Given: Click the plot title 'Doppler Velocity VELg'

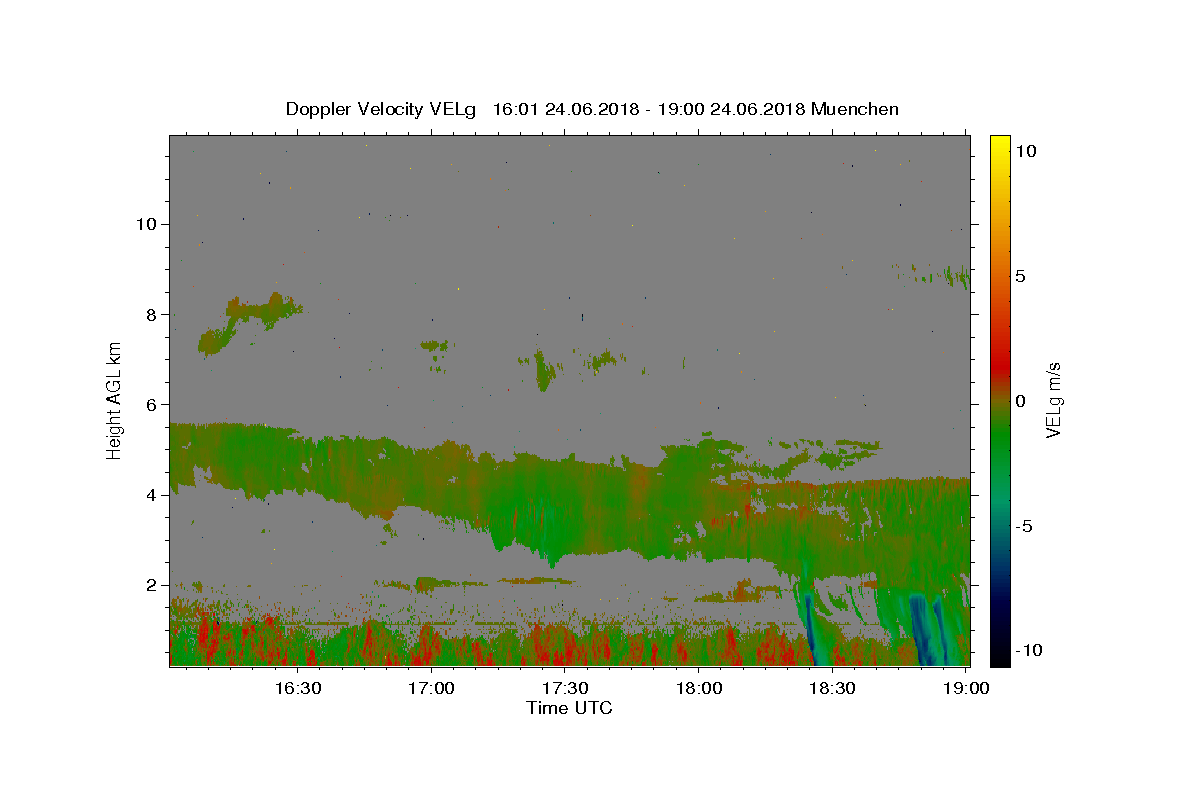Looking at the screenshot, I should point(381,109).
